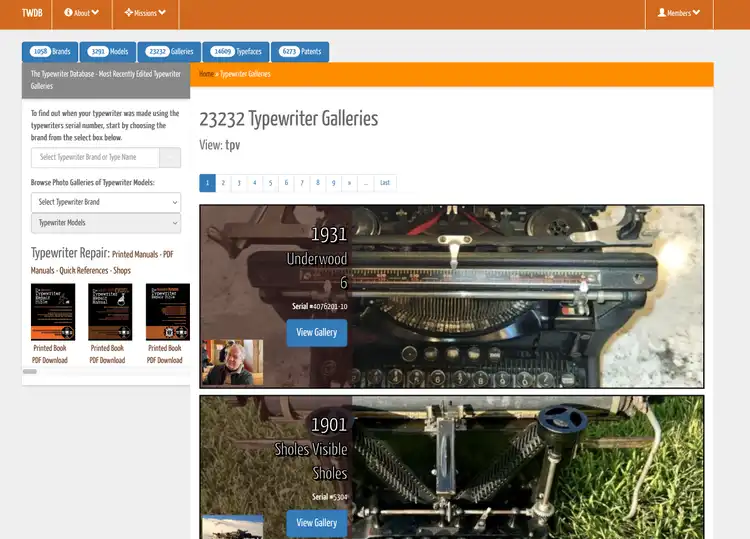Go to pagination page 1

tap(207, 183)
